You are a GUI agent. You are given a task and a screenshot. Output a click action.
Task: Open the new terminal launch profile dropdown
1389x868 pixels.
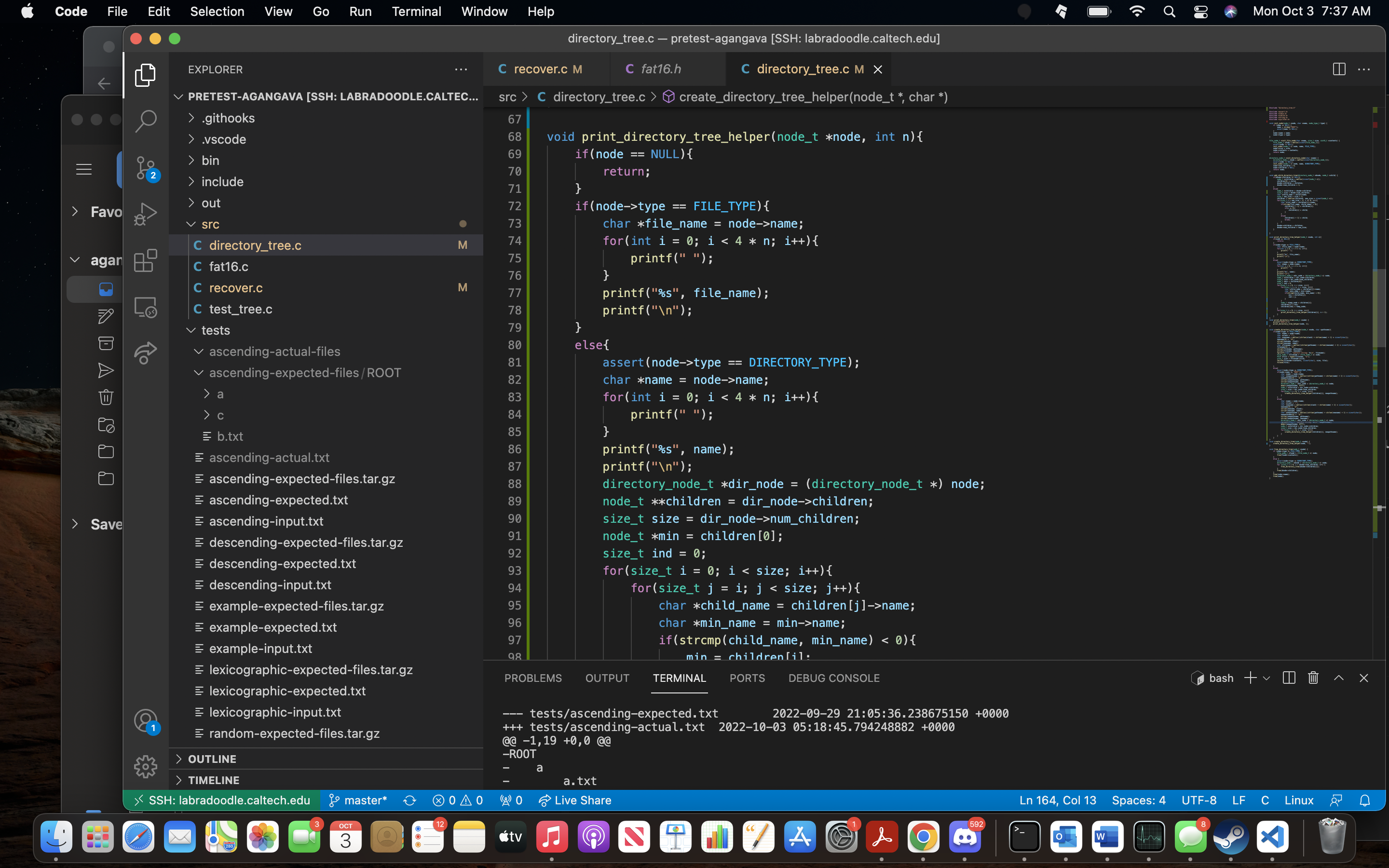tap(1267, 678)
